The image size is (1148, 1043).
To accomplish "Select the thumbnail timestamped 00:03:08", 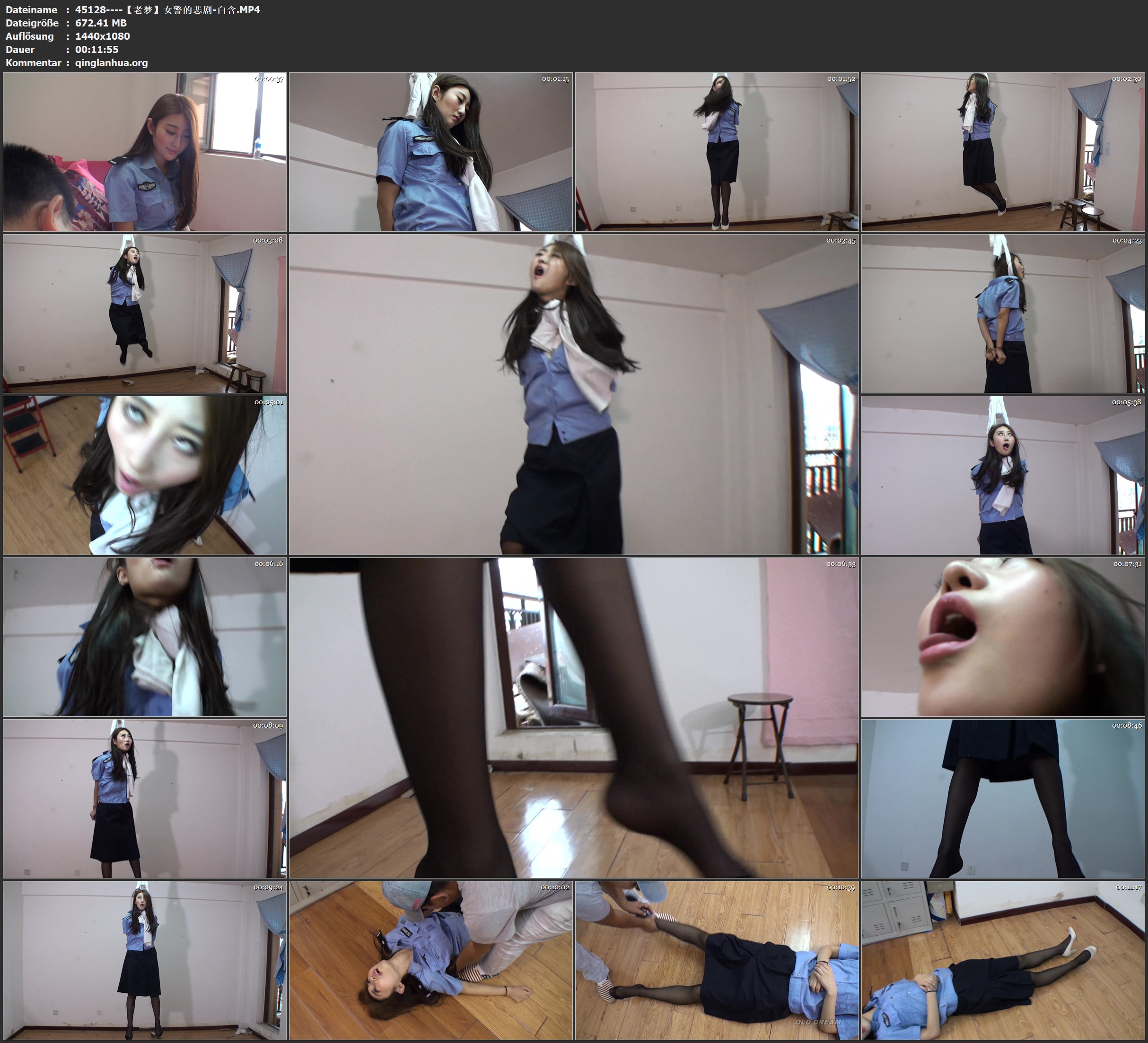I will (x=145, y=313).
